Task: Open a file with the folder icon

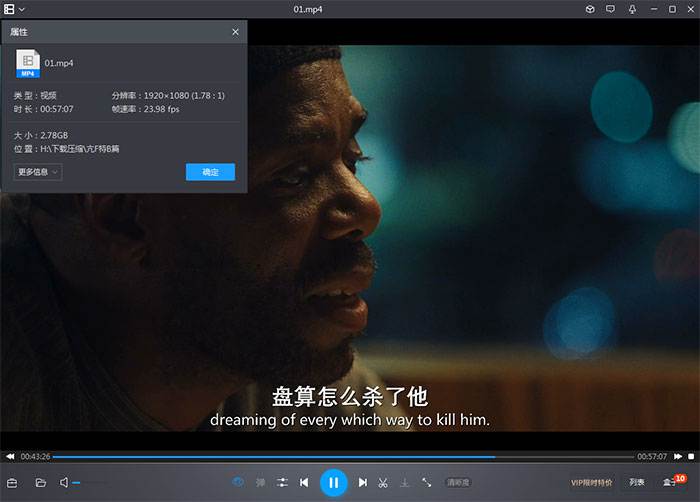Action: [41, 483]
